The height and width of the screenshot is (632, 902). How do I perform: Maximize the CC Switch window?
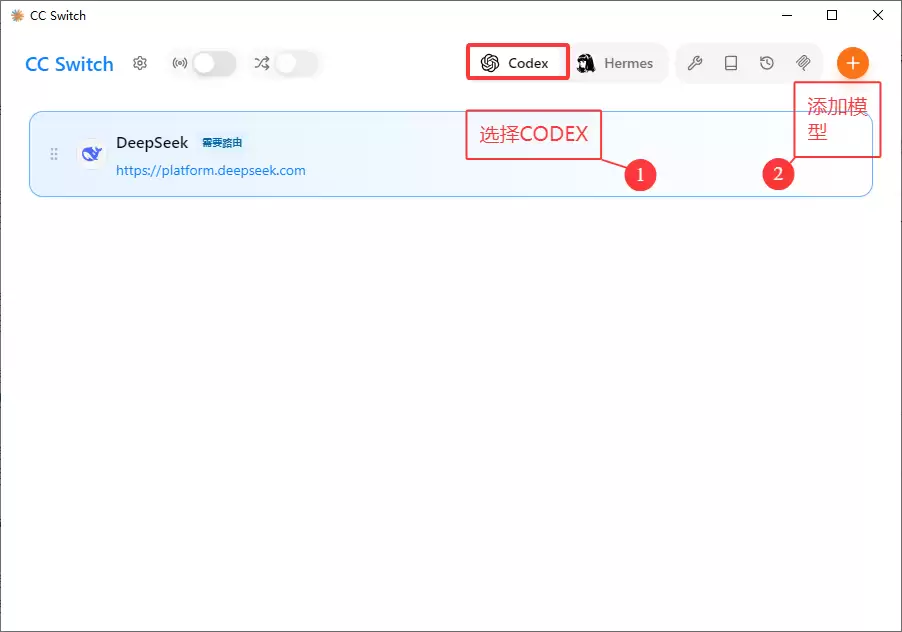coord(832,16)
